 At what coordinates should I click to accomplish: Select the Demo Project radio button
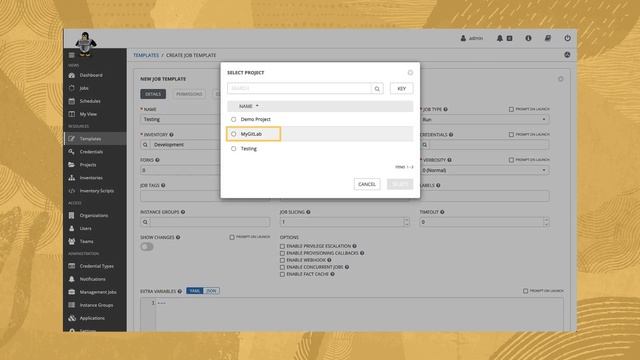pyautogui.click(x=233, y=119)
